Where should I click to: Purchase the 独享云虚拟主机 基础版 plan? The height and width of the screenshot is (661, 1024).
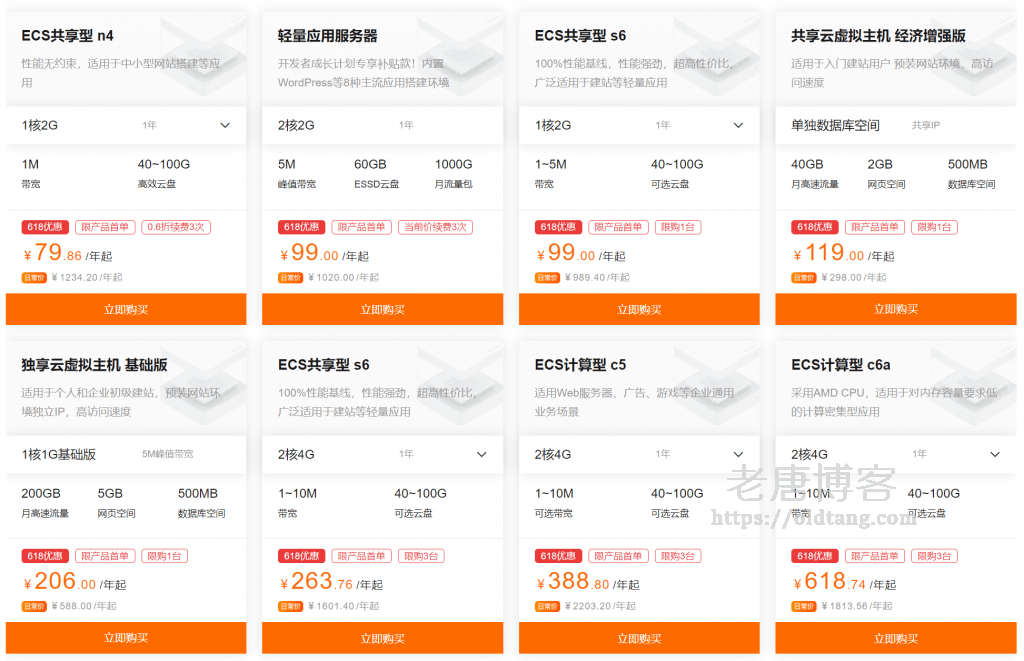pos(126,638)
